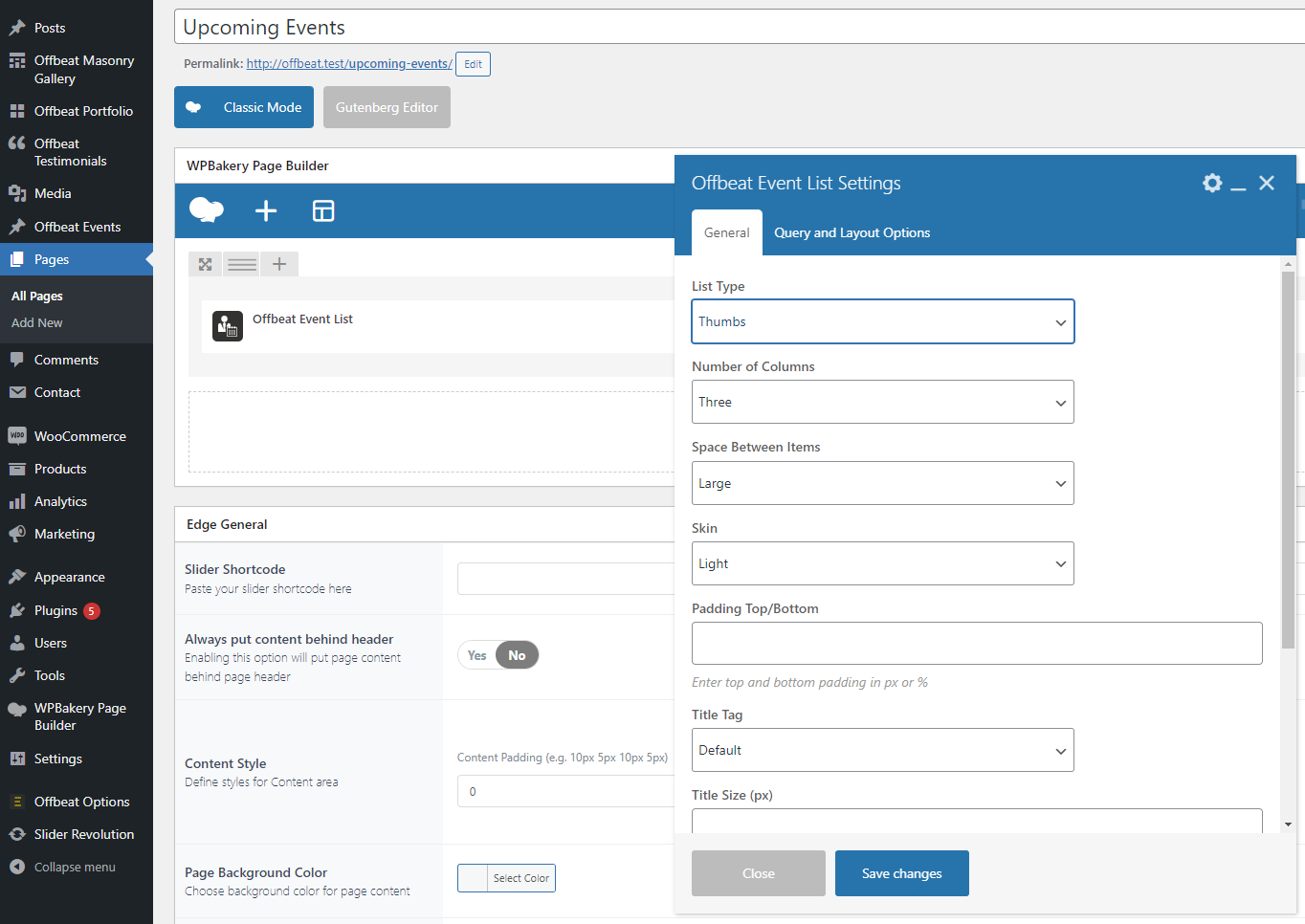
Task: Click the Appearance brush icon
Action: pos(17,577)
